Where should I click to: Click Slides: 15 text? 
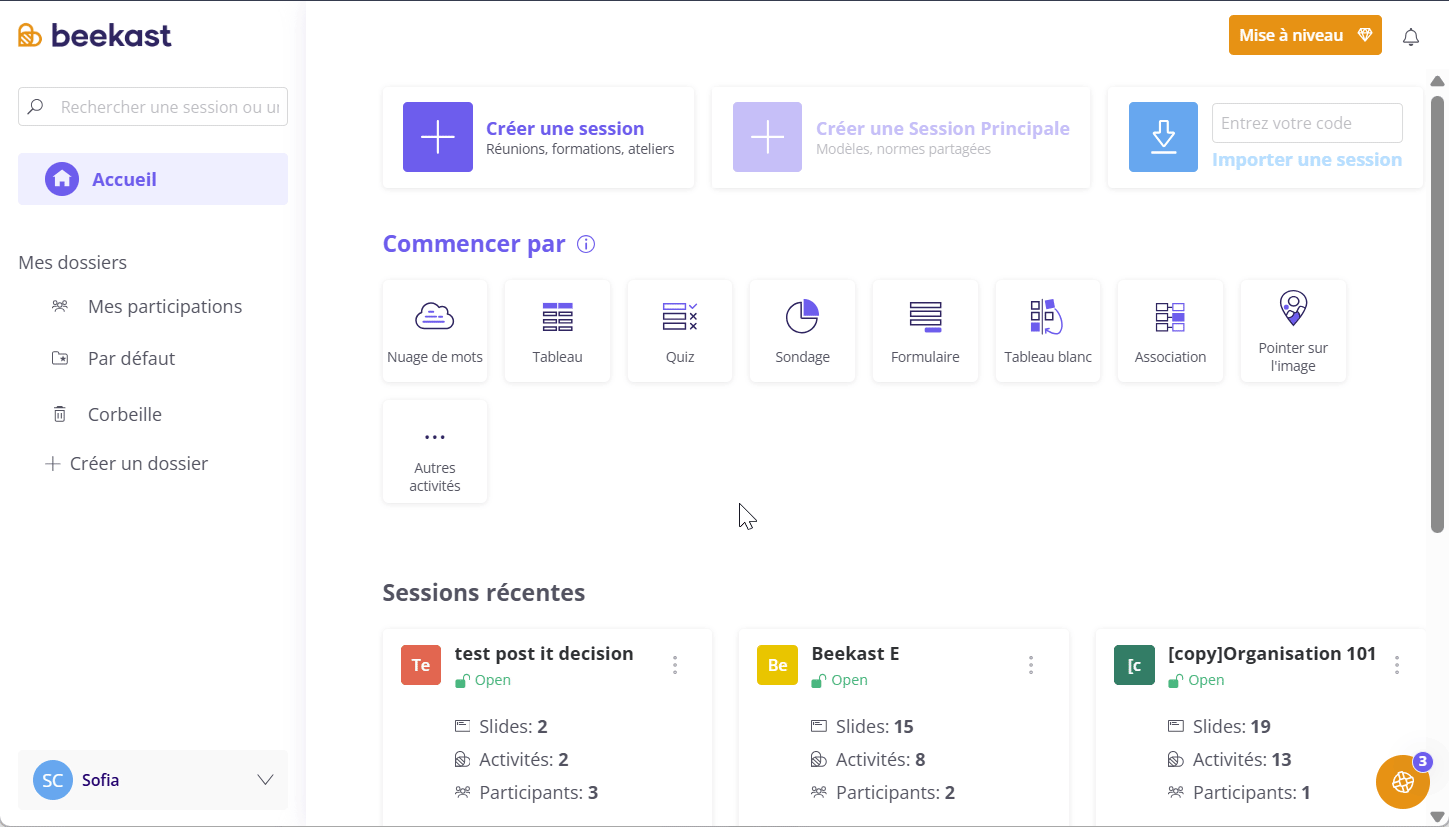pos(875,726)
